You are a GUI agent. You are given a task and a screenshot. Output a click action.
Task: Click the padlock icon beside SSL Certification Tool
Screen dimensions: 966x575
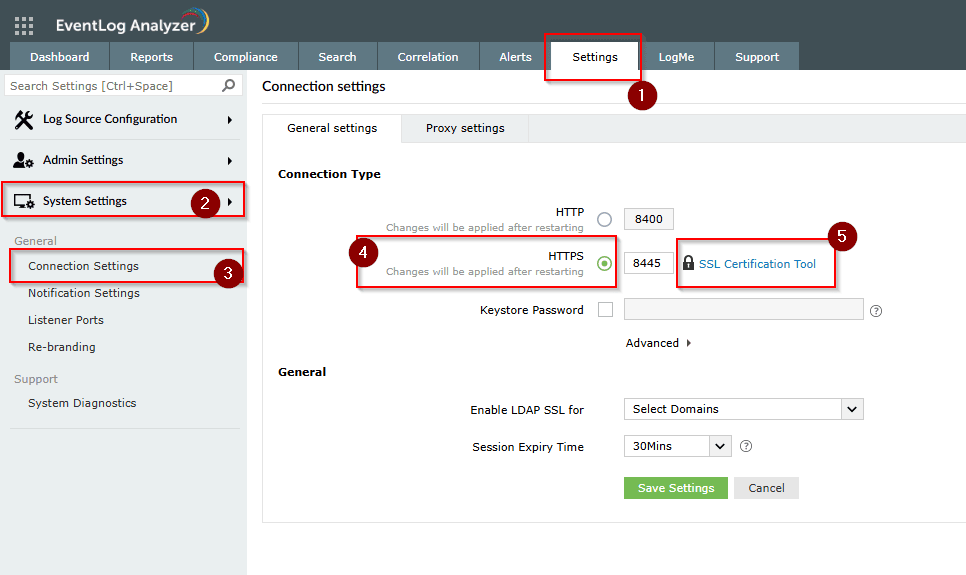(688, 264)
